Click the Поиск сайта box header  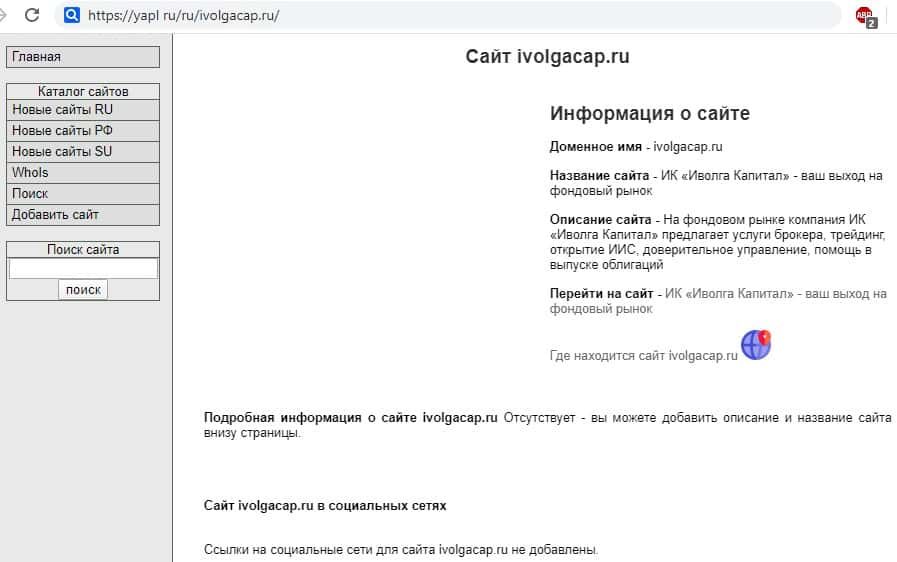coord(83,250)
